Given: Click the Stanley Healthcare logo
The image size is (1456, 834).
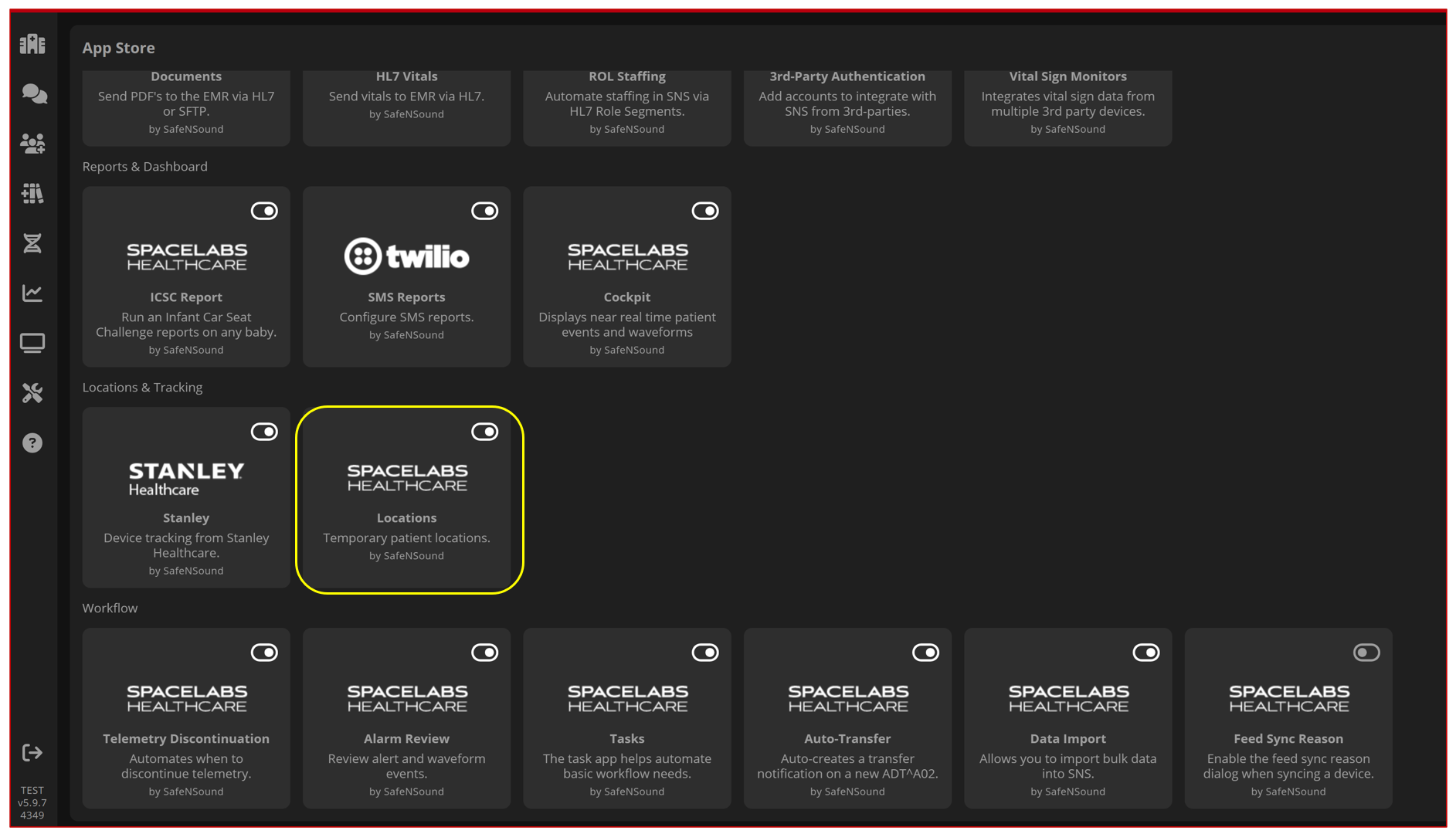Looking at the screenshot, I should (x=186, y=479).
